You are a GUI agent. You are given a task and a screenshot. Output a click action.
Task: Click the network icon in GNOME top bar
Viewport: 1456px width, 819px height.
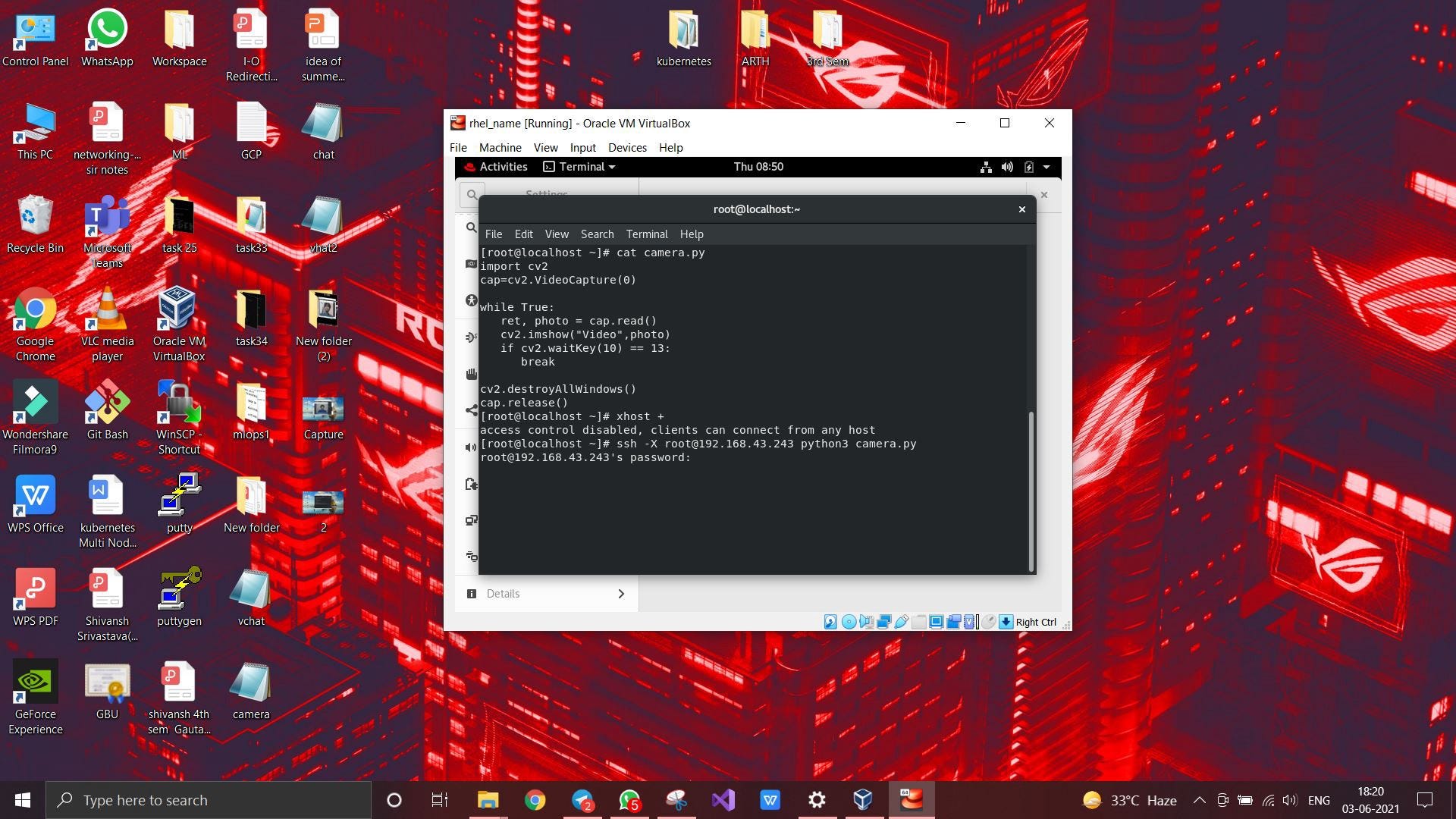point(986,167)
